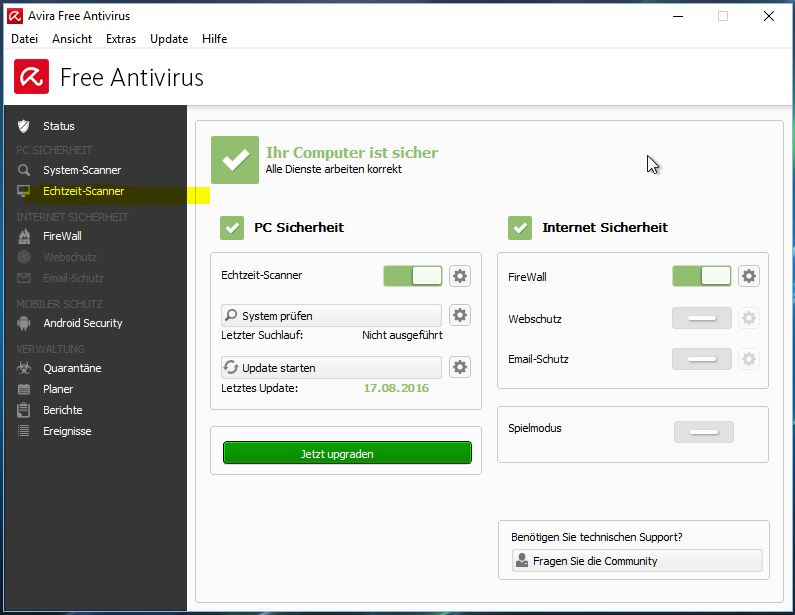Open the Ansicht menu
This screenshot has width=795, height=615.
pyautogui.click(x=72, y=39)
